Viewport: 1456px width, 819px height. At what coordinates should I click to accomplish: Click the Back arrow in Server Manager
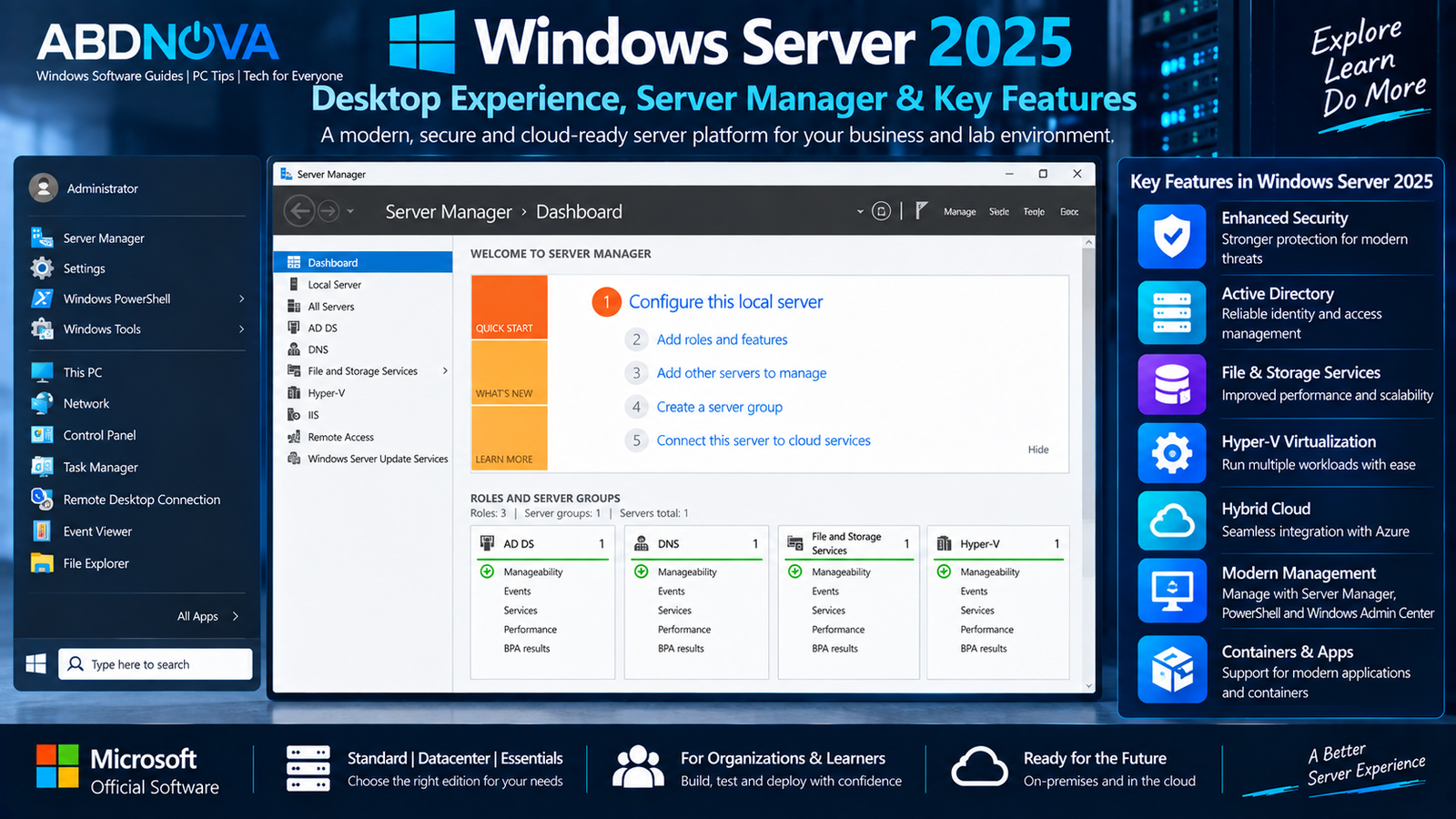coord(299,211)
